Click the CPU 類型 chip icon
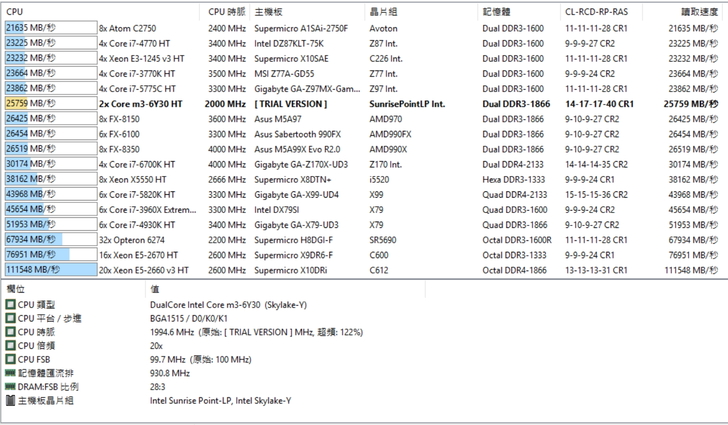 tap(10, 303)
